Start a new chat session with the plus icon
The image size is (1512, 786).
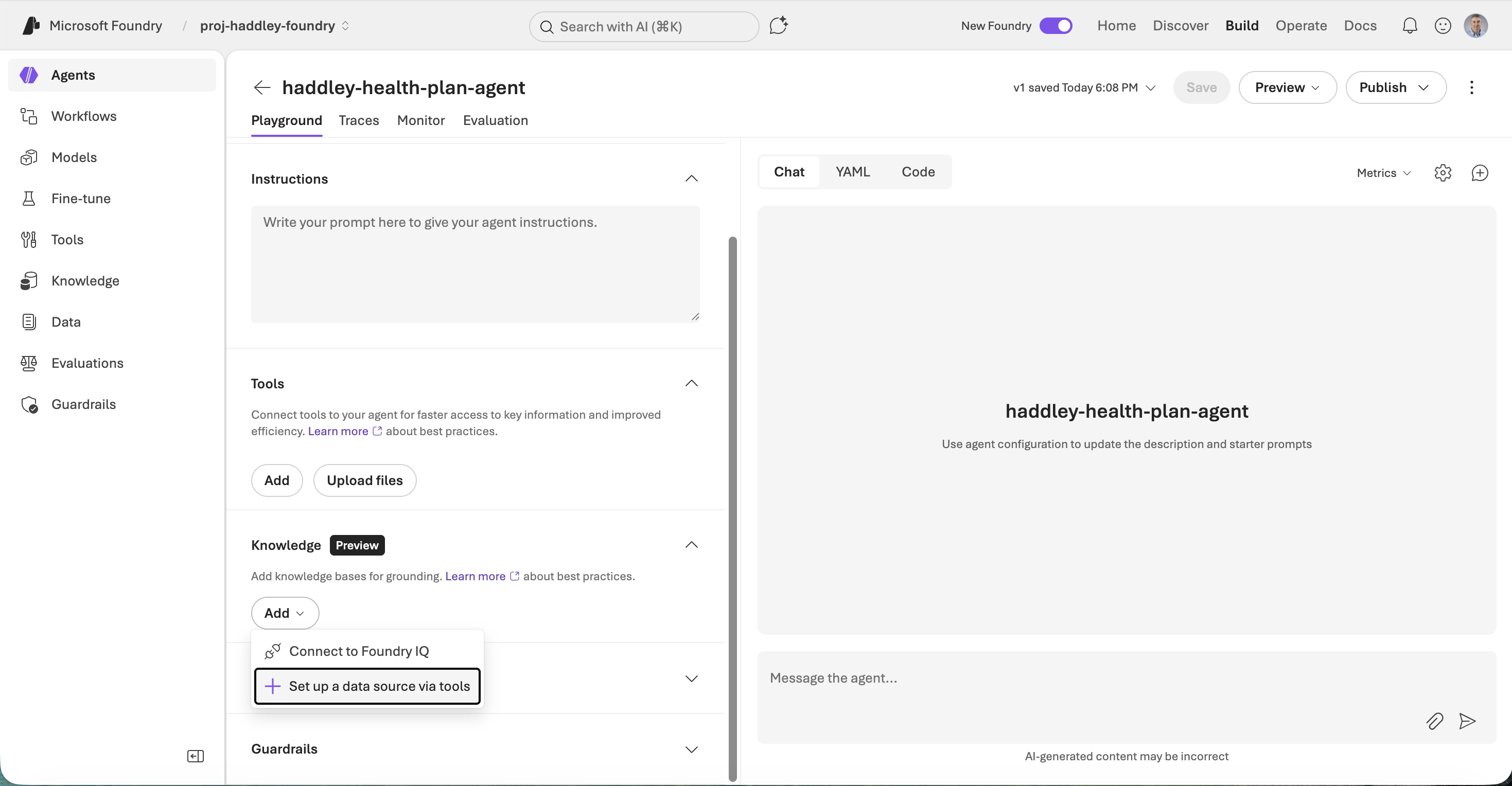[x=1480, y=172]
